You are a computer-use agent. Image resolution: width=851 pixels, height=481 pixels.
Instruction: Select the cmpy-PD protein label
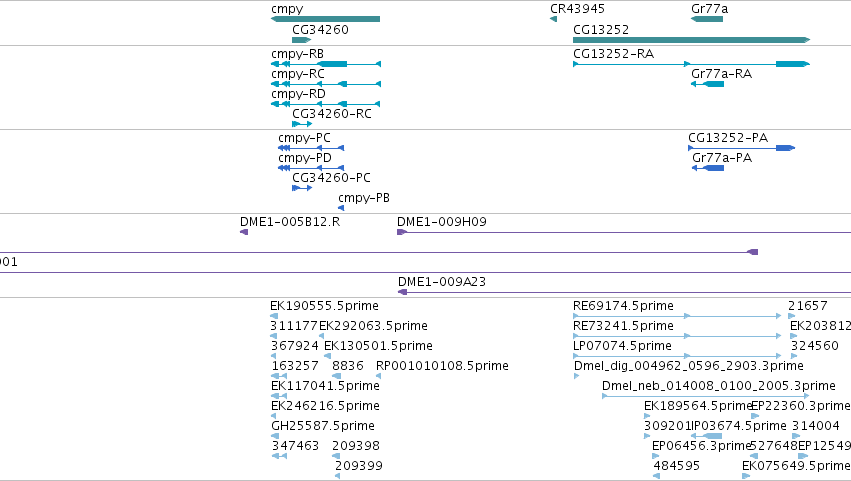point(305,158)
